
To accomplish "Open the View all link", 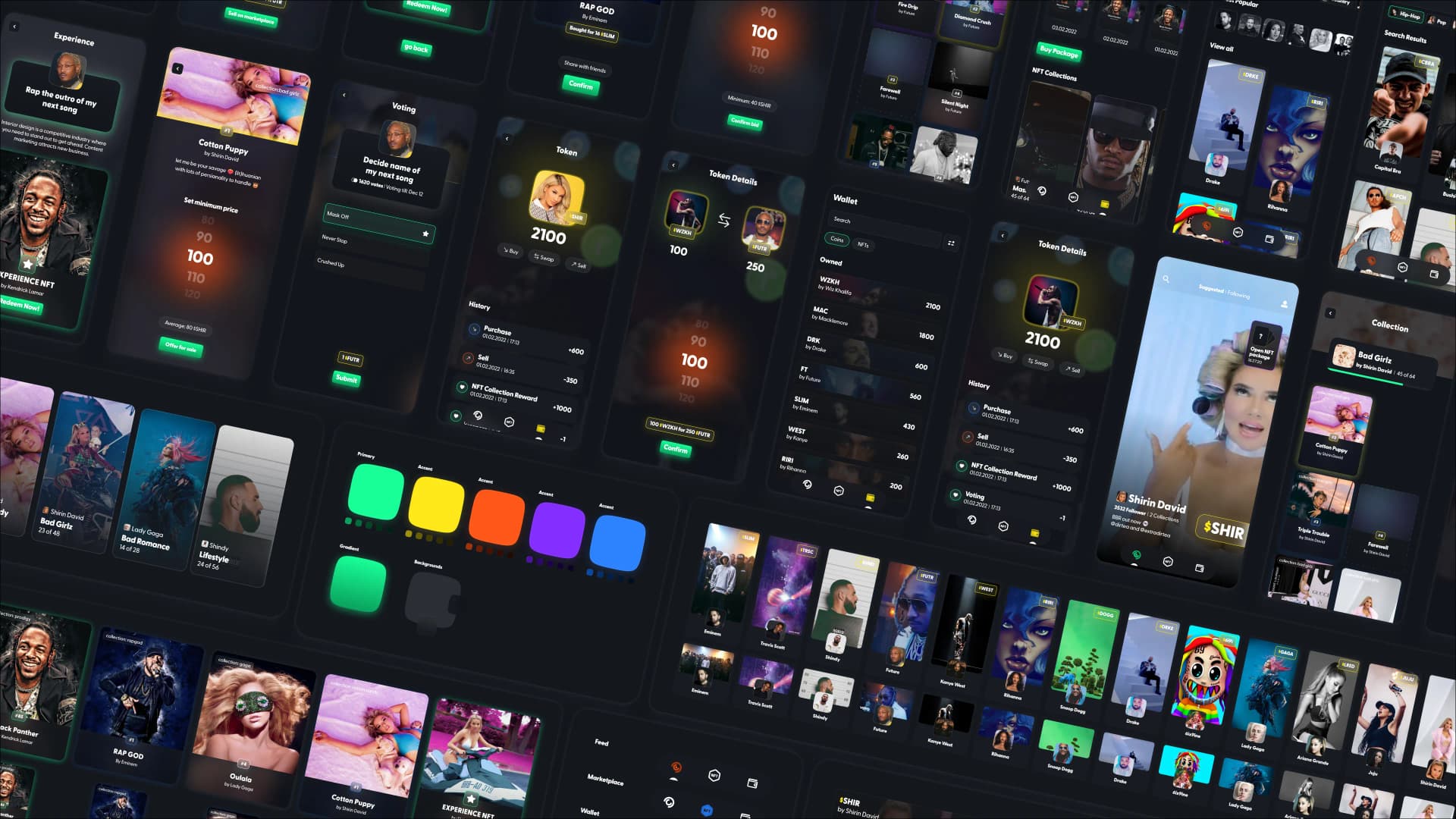I will point(1221,47).
